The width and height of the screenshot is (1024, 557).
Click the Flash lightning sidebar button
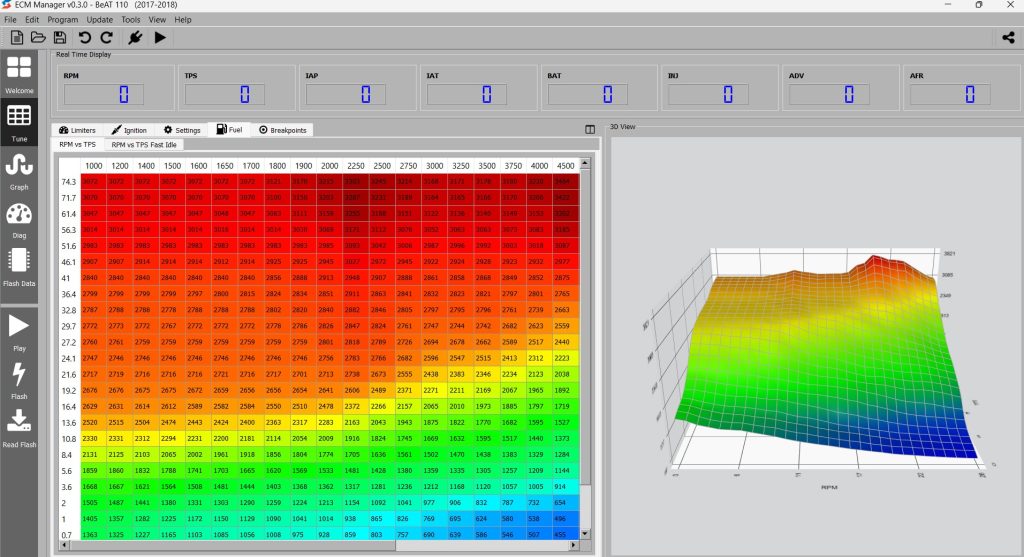[x=19, y=381]
